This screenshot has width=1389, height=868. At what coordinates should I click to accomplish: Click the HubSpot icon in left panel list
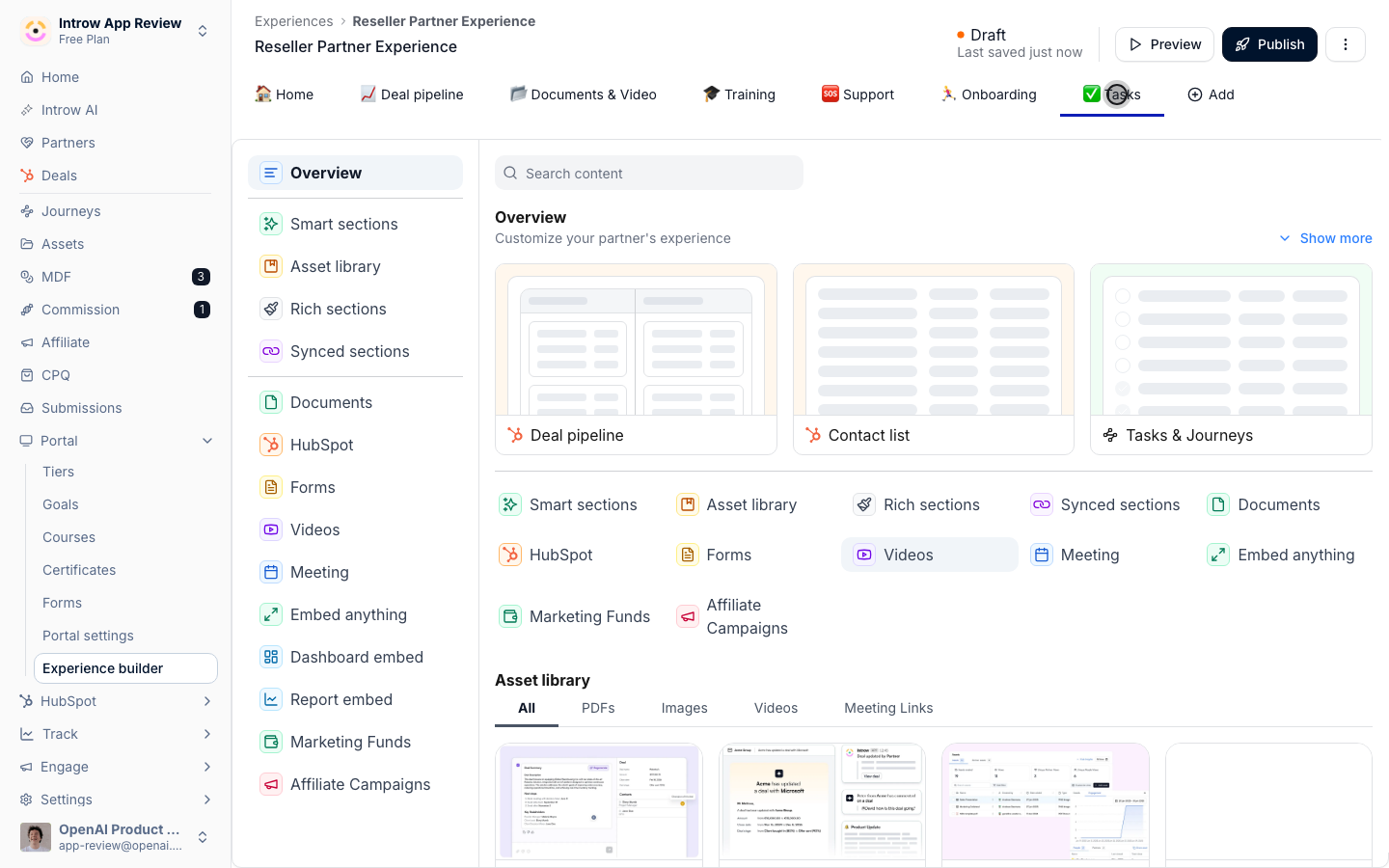click(271, 445)
